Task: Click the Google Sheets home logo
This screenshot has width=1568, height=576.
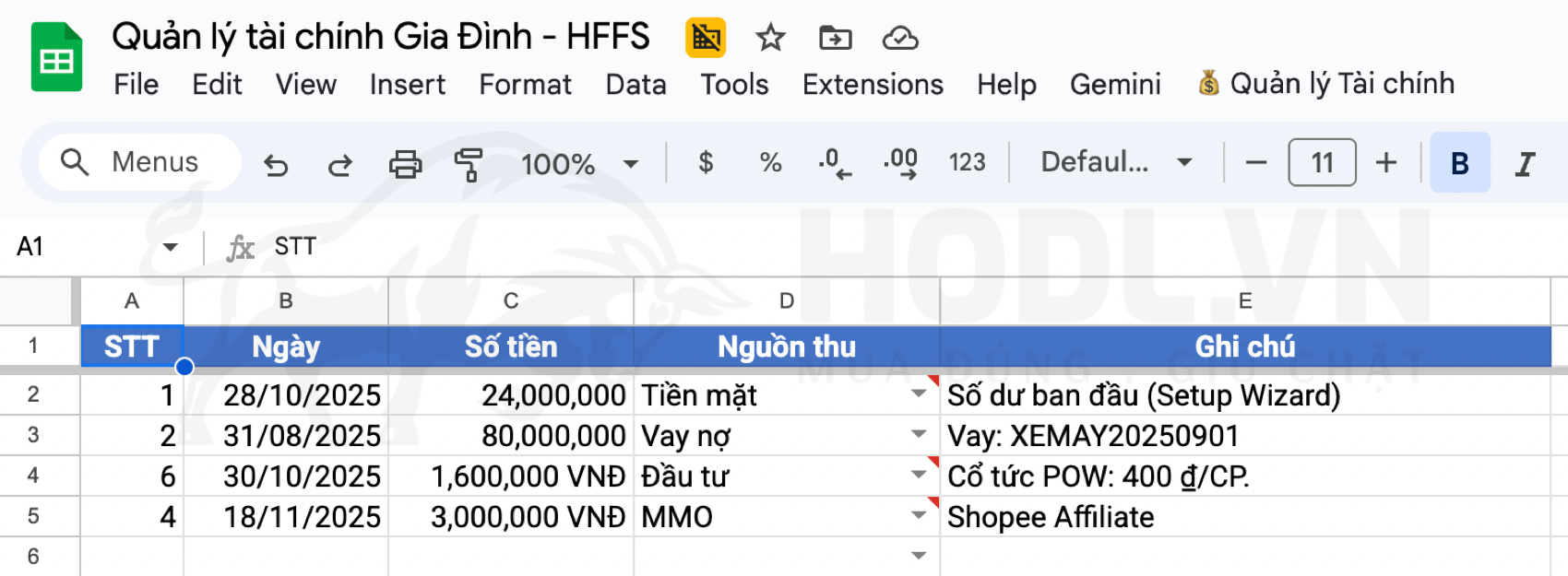Action: coord(56,58)
